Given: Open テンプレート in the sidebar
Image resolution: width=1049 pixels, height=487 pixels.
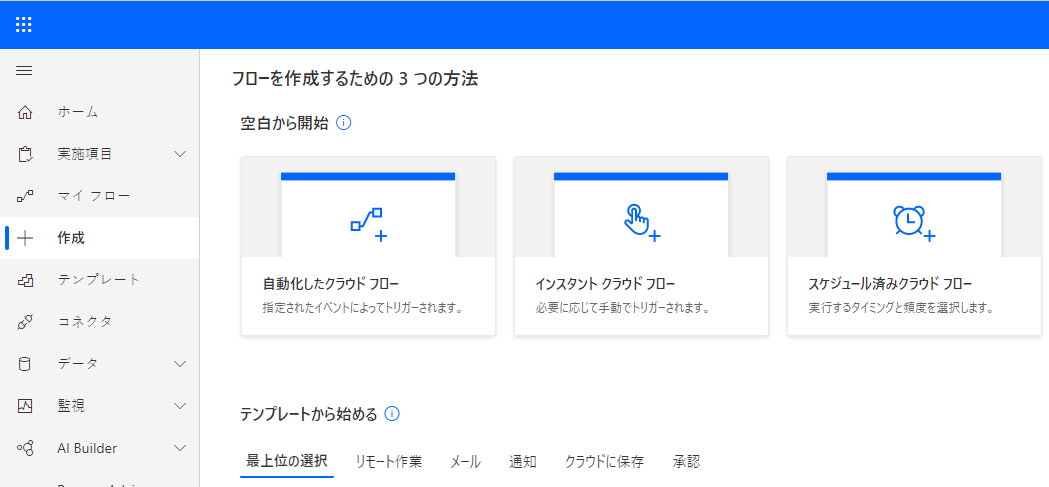Looking at the screenshot, I should tap(100, 280).
